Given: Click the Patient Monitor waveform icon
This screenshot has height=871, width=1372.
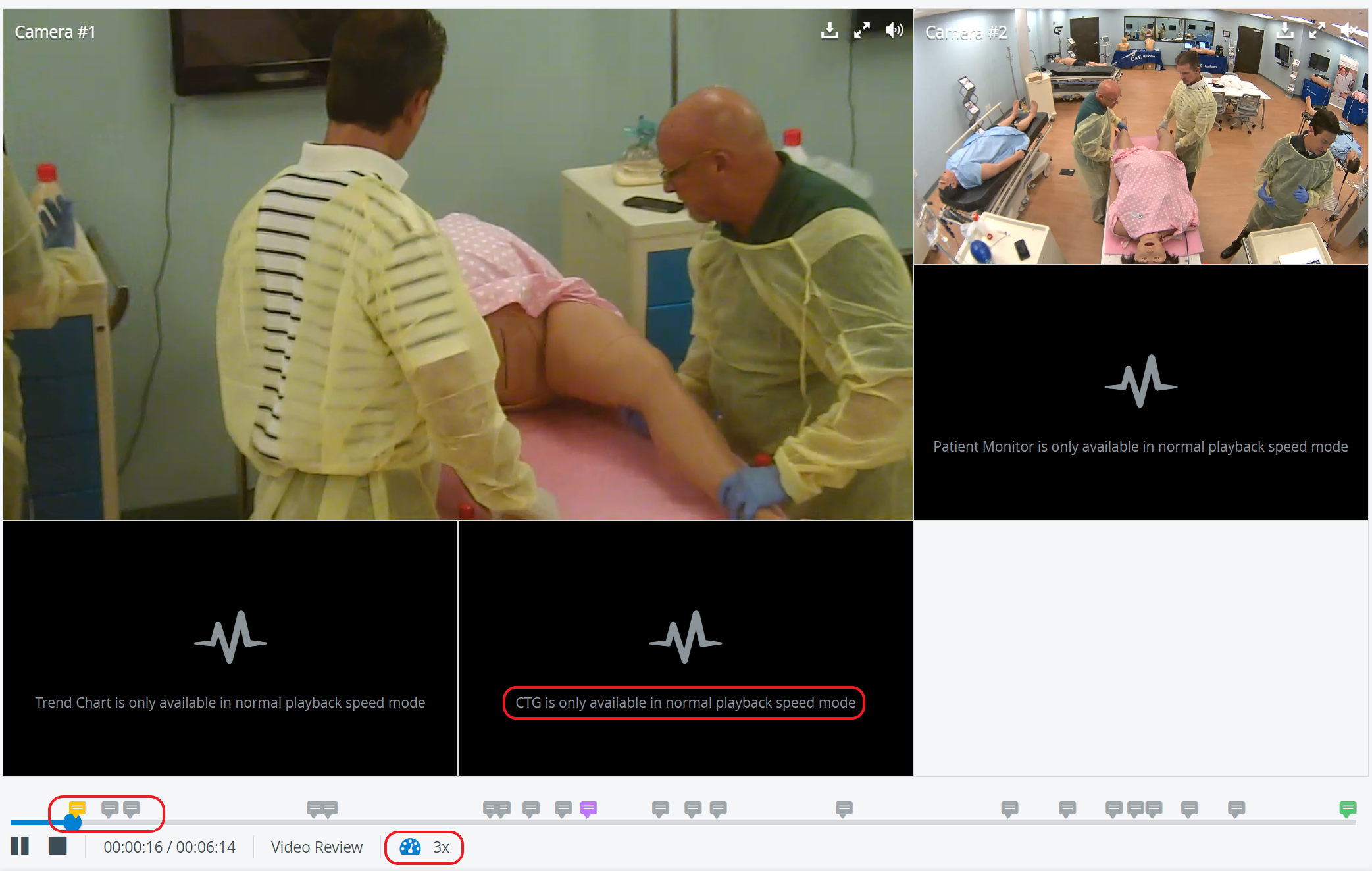Looking at the screenshot, I should [x=1140, y=381].
